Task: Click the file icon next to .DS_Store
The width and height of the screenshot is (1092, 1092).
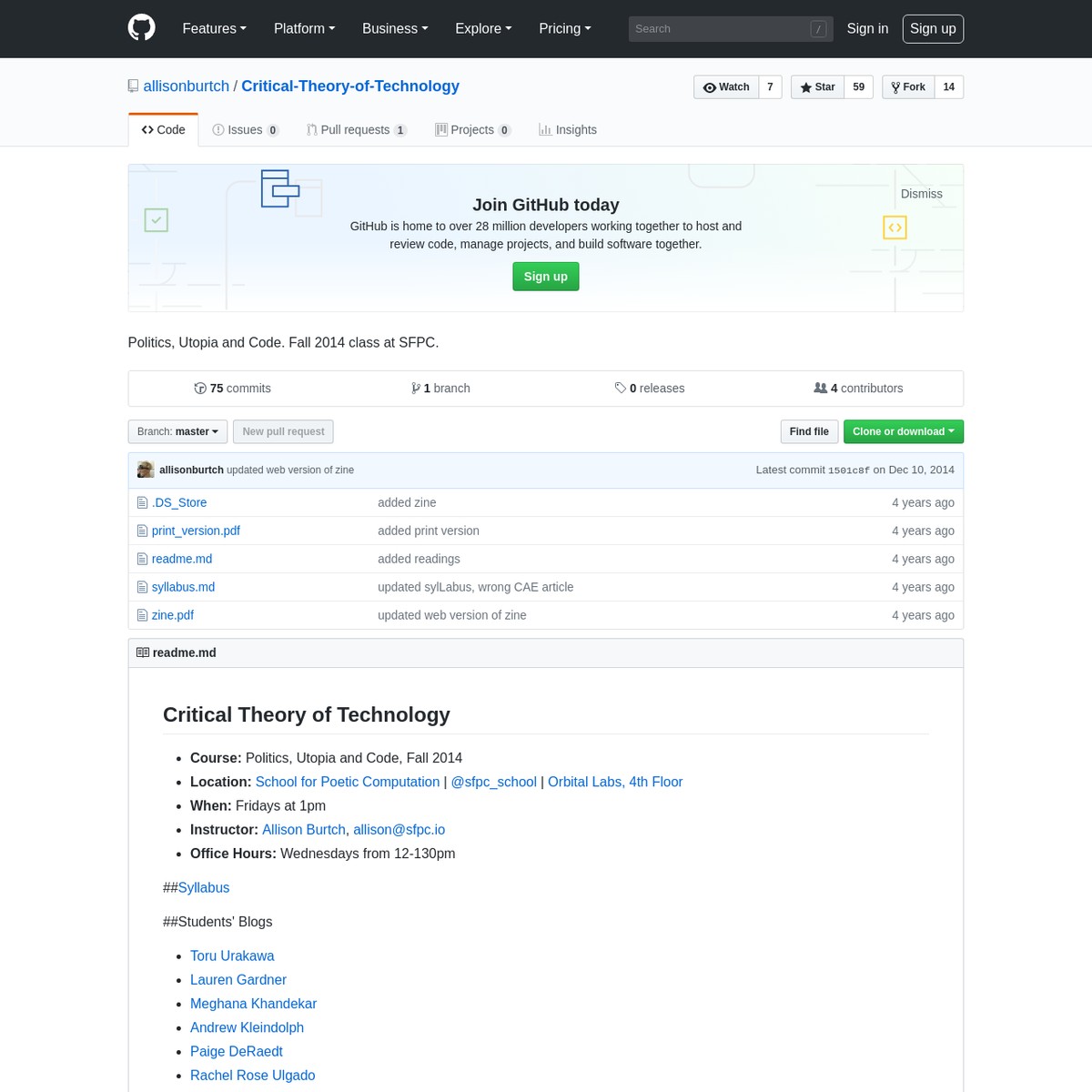Action: 142,502
